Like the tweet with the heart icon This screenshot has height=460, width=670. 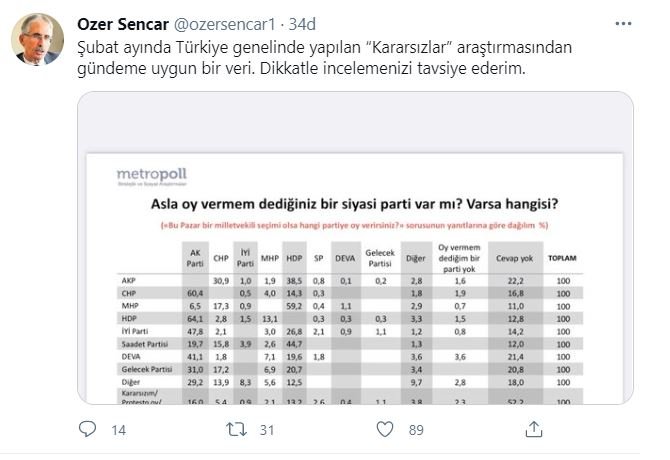[385, 429]
